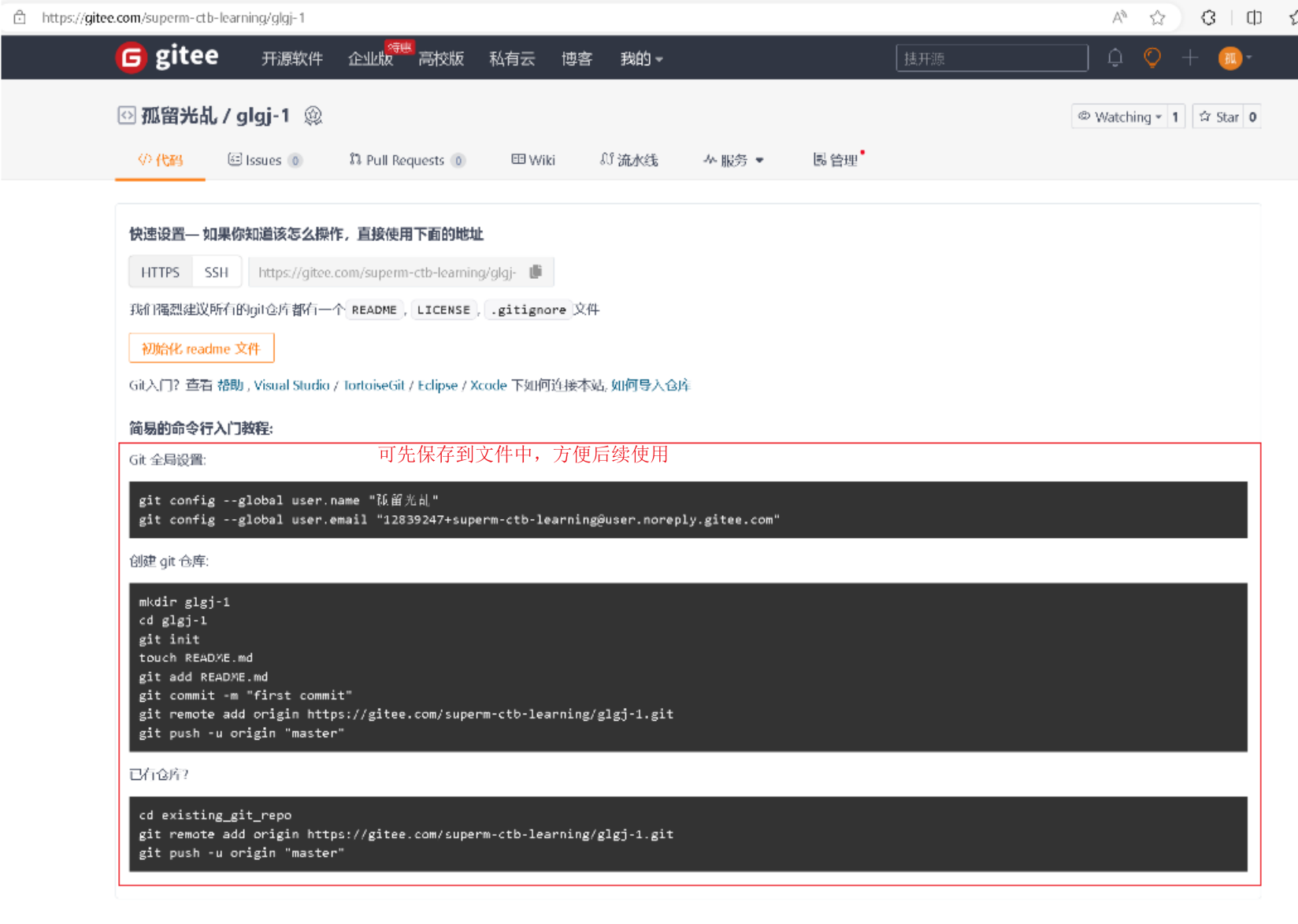Select the SSH protocol option
The image size is (1298, 924).
(x=217, y=272)
